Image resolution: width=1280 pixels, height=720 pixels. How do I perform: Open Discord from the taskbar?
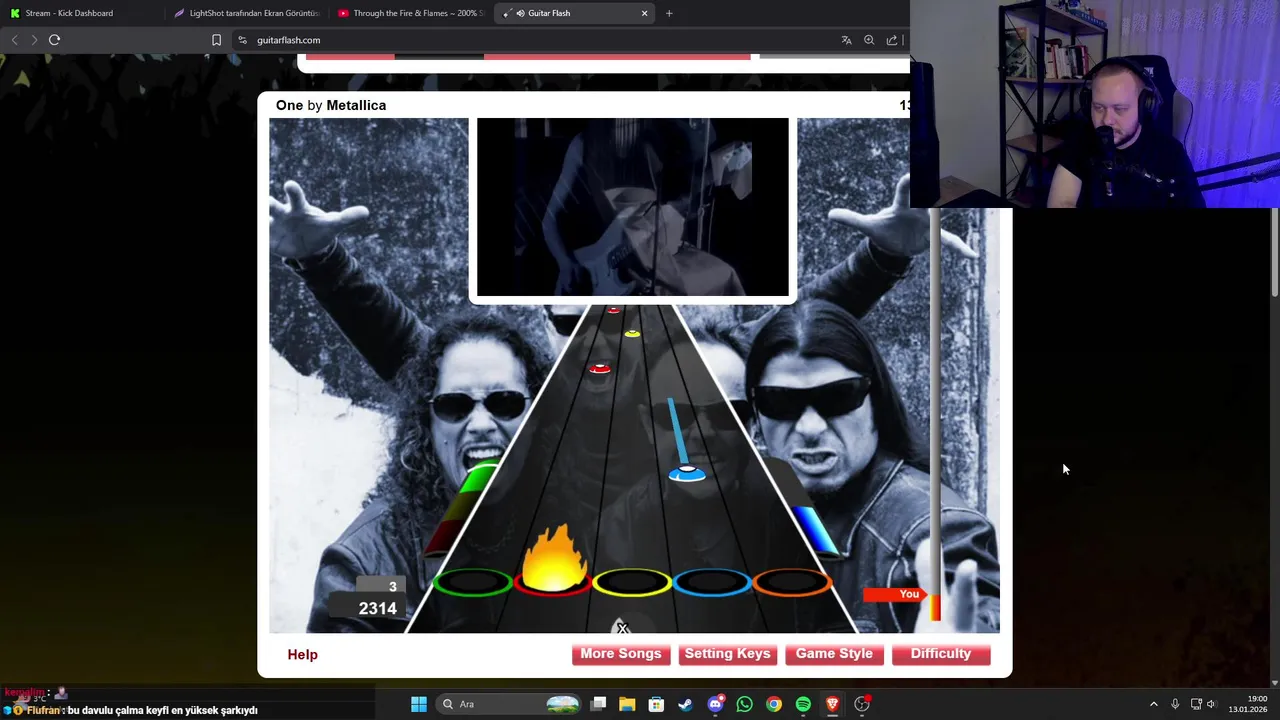[x=715, y=704]
